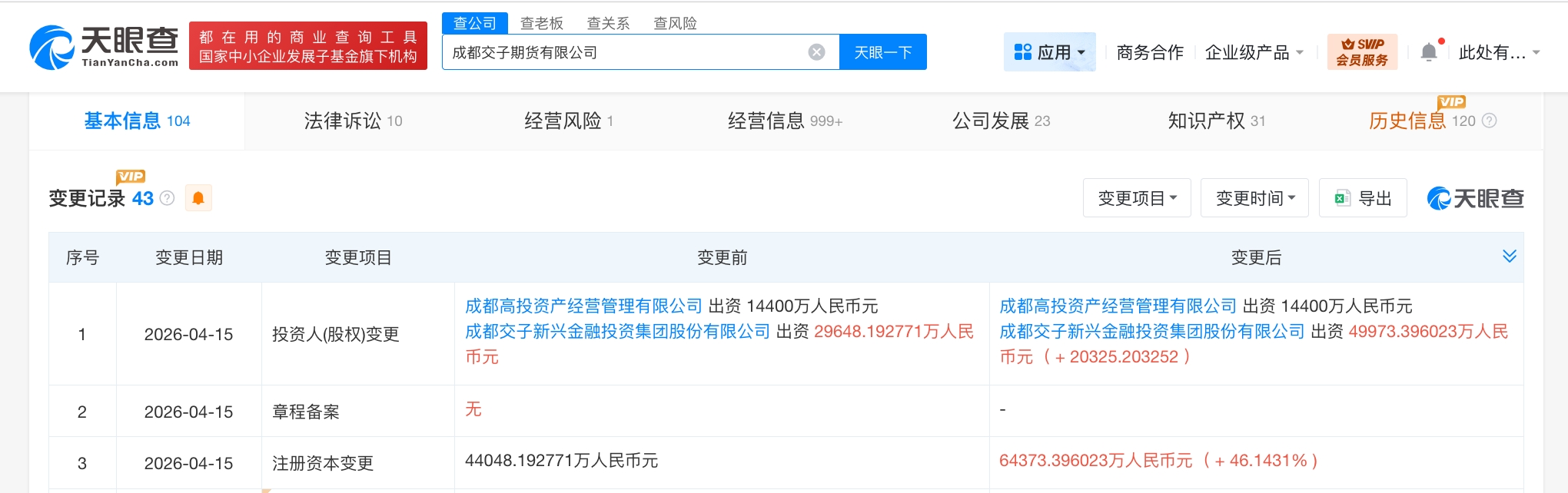Open notifications bell icon in header
This screenshot has height=493, width=1568.
pyautogui.click(x=1429, y=52)
